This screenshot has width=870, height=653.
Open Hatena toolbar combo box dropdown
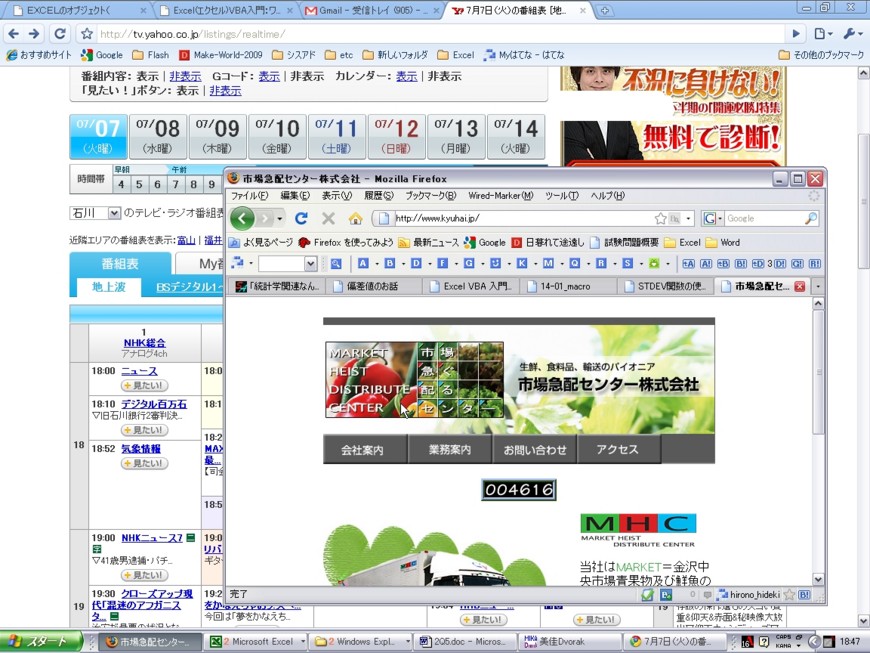(x=310, y=264)
